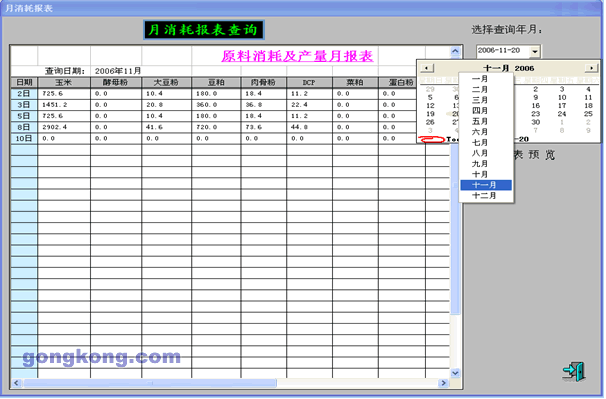This screenshot has width=606, height=399.
Task: Pick day 24 in calendar
Action: (562, 114)
